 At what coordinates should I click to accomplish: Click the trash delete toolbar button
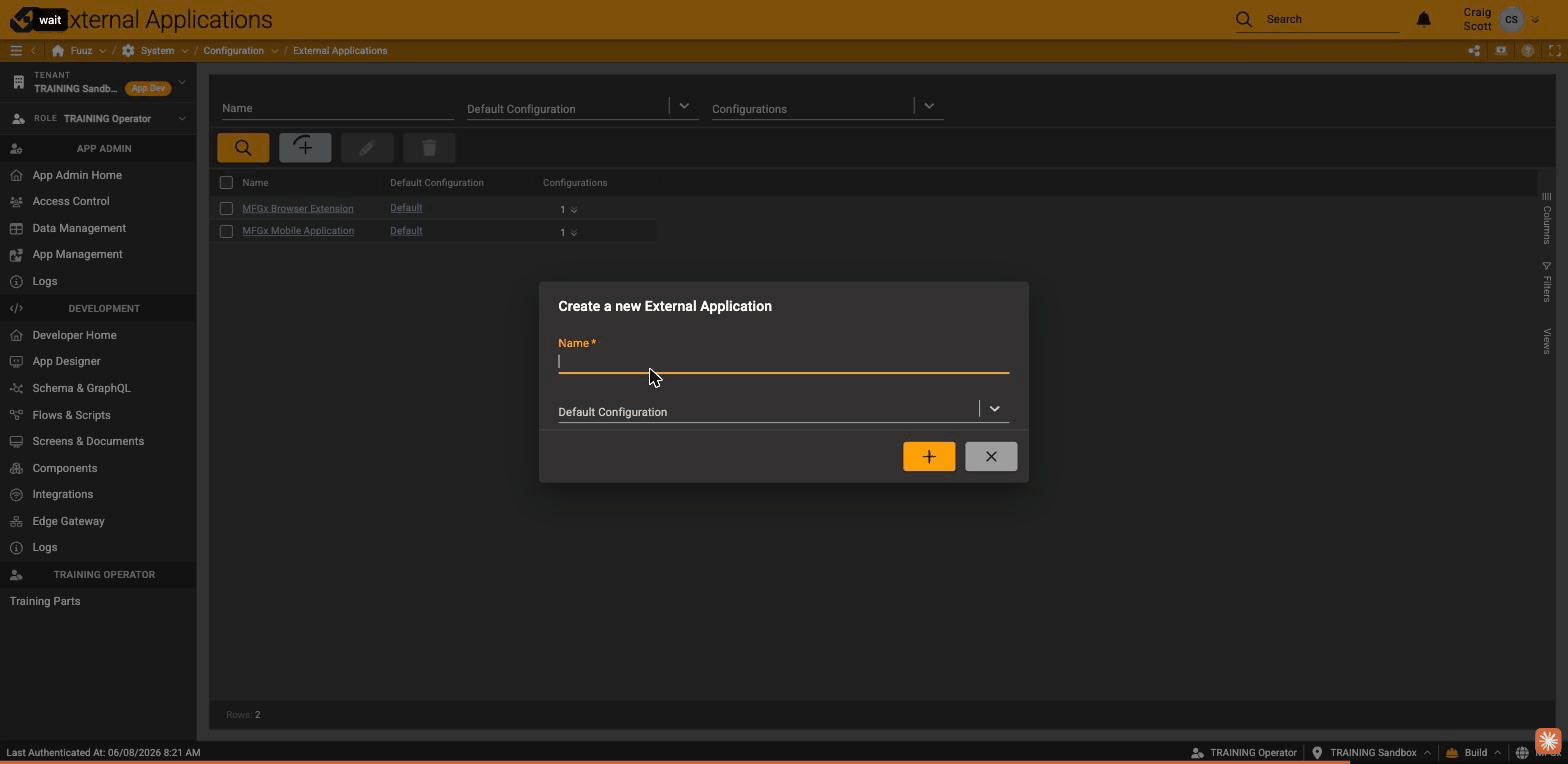click(429, 148)
